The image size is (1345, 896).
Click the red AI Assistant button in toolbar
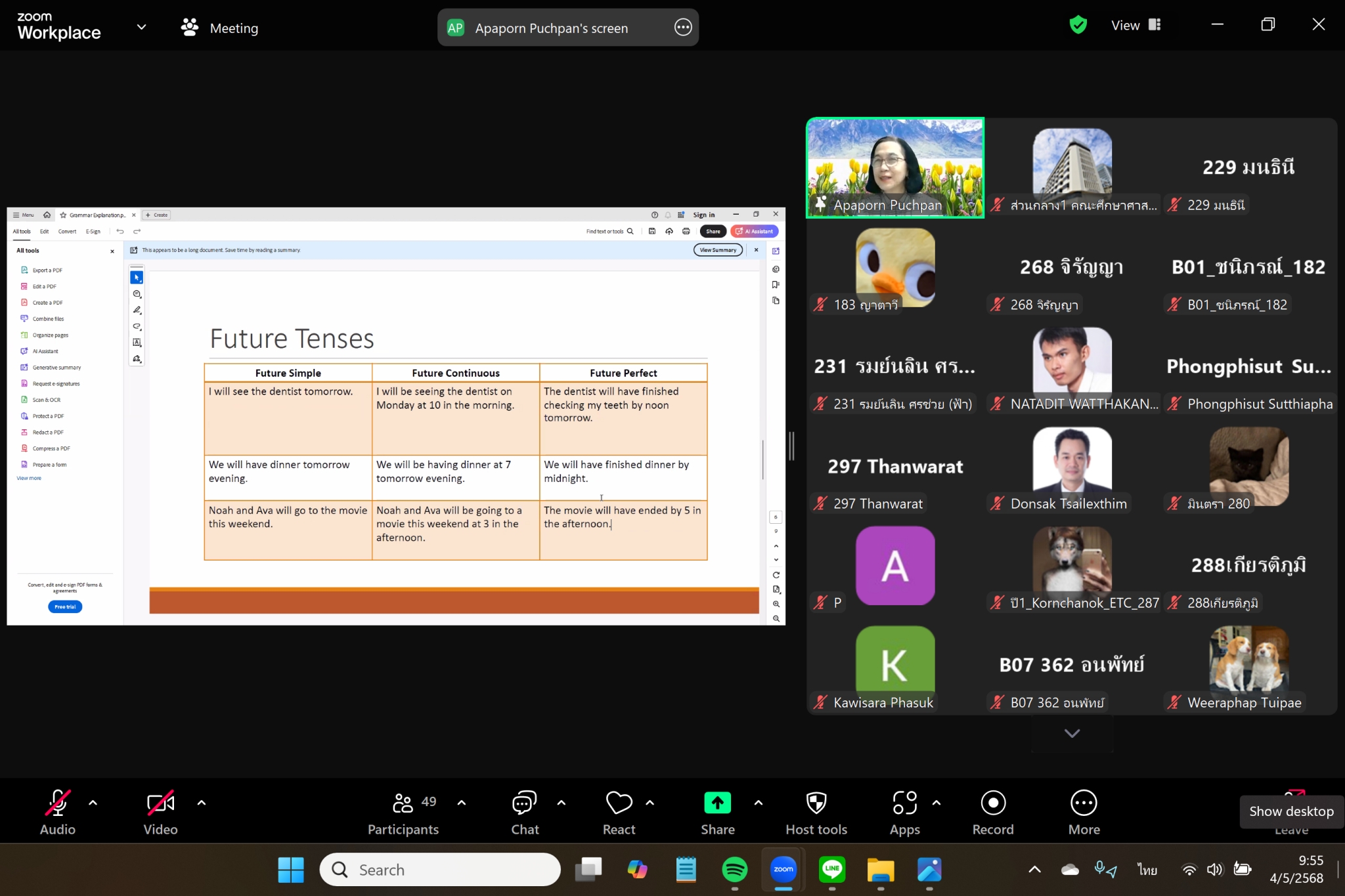pyautogui.click(x=754, y=231)
